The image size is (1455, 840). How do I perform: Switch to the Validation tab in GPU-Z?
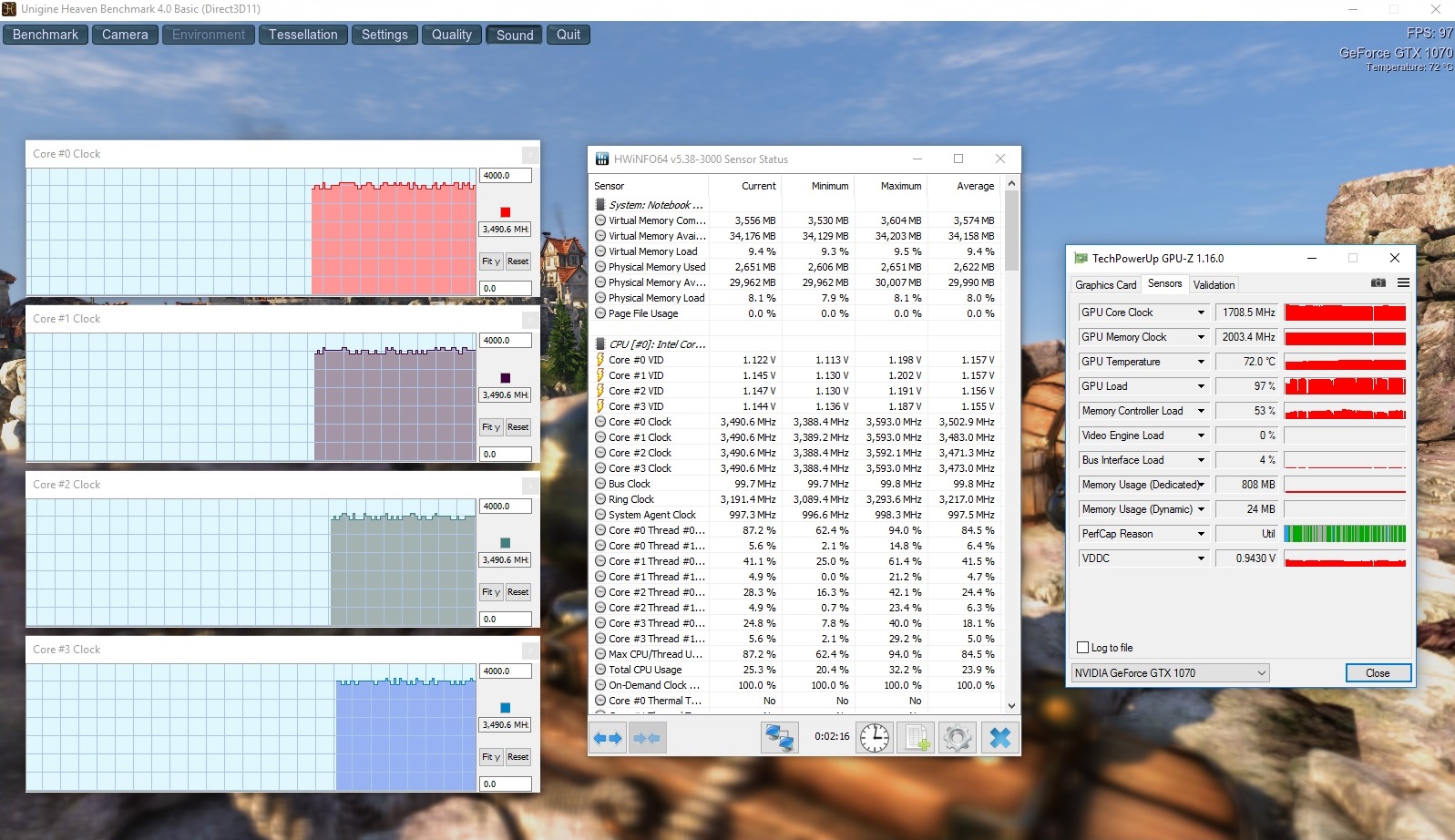pyautogui.click(x=1214, y=285)
